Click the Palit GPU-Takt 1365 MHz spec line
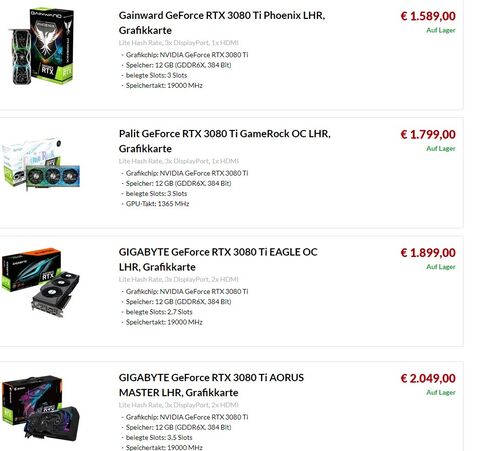This screenshot has height=451, width=480. (x=157, y=204)
